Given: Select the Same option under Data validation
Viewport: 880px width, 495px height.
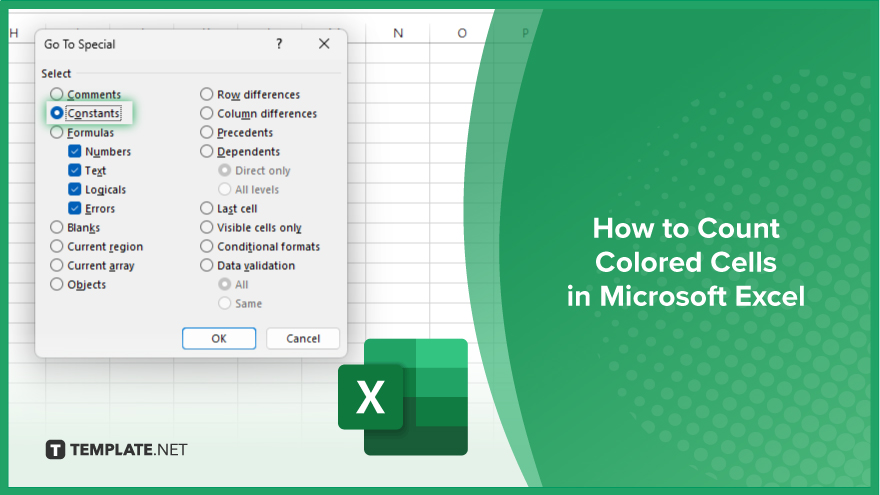Looking at the screenshot, I should click(x=224, y=303).
